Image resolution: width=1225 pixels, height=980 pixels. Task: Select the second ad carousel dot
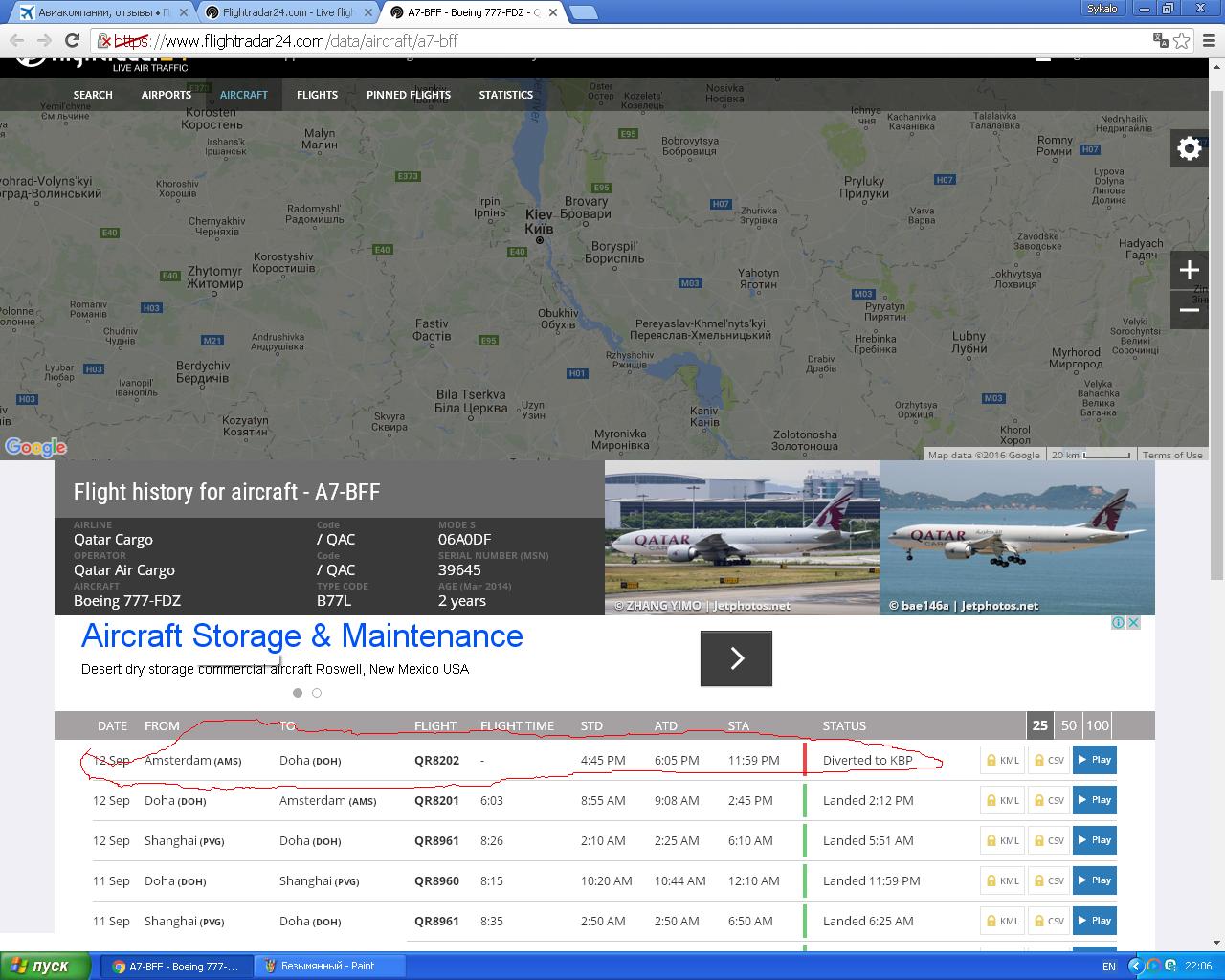click(x=317, y=693)
